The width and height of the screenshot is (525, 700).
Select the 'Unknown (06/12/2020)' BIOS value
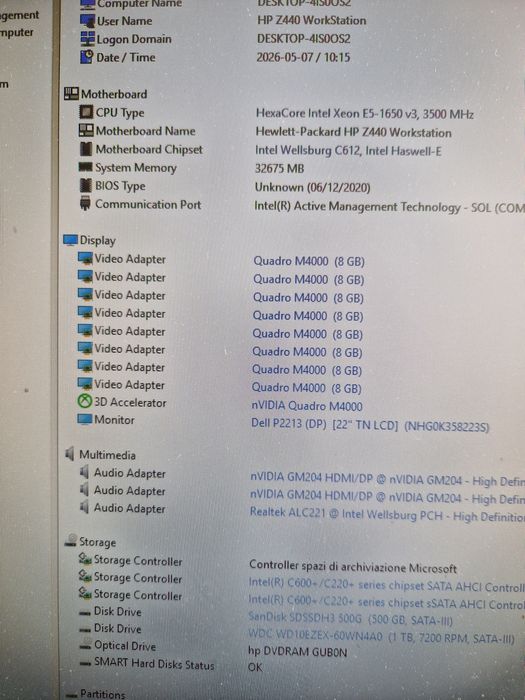pos(312,187)
